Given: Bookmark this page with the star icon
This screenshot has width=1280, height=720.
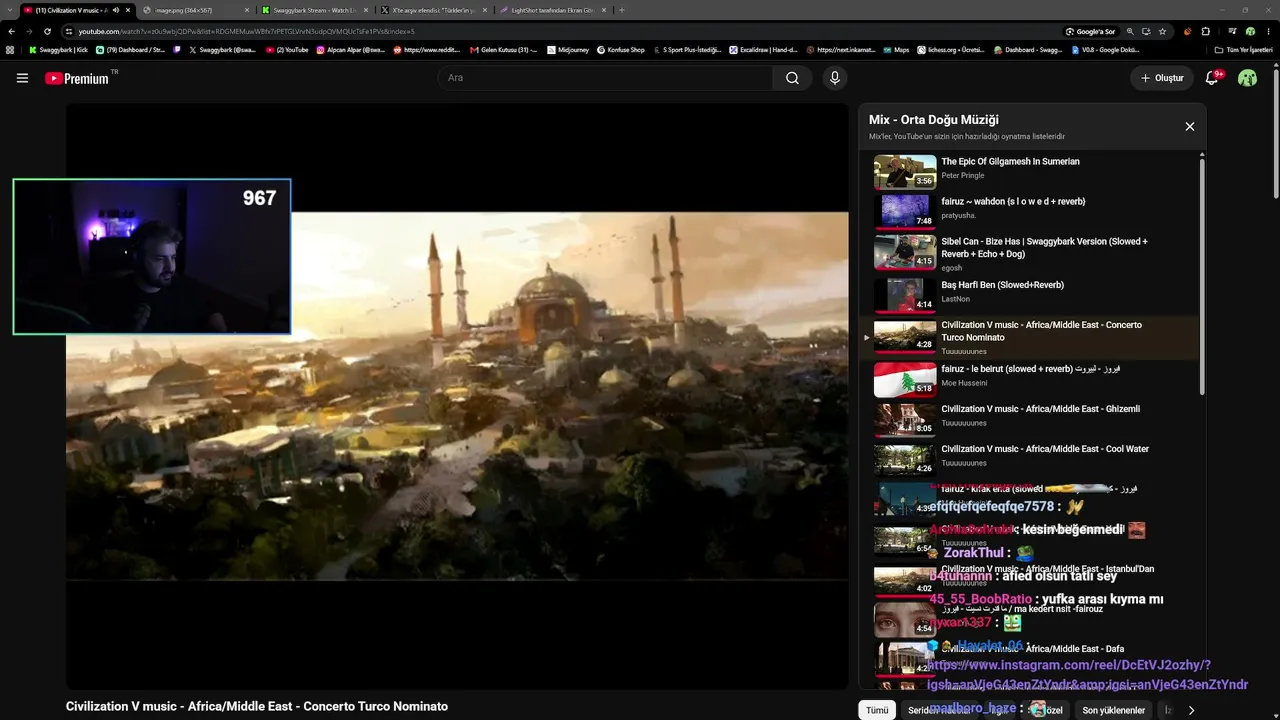Looking at the screenshot, I should pyautogui.click(x=1162, y=31).
